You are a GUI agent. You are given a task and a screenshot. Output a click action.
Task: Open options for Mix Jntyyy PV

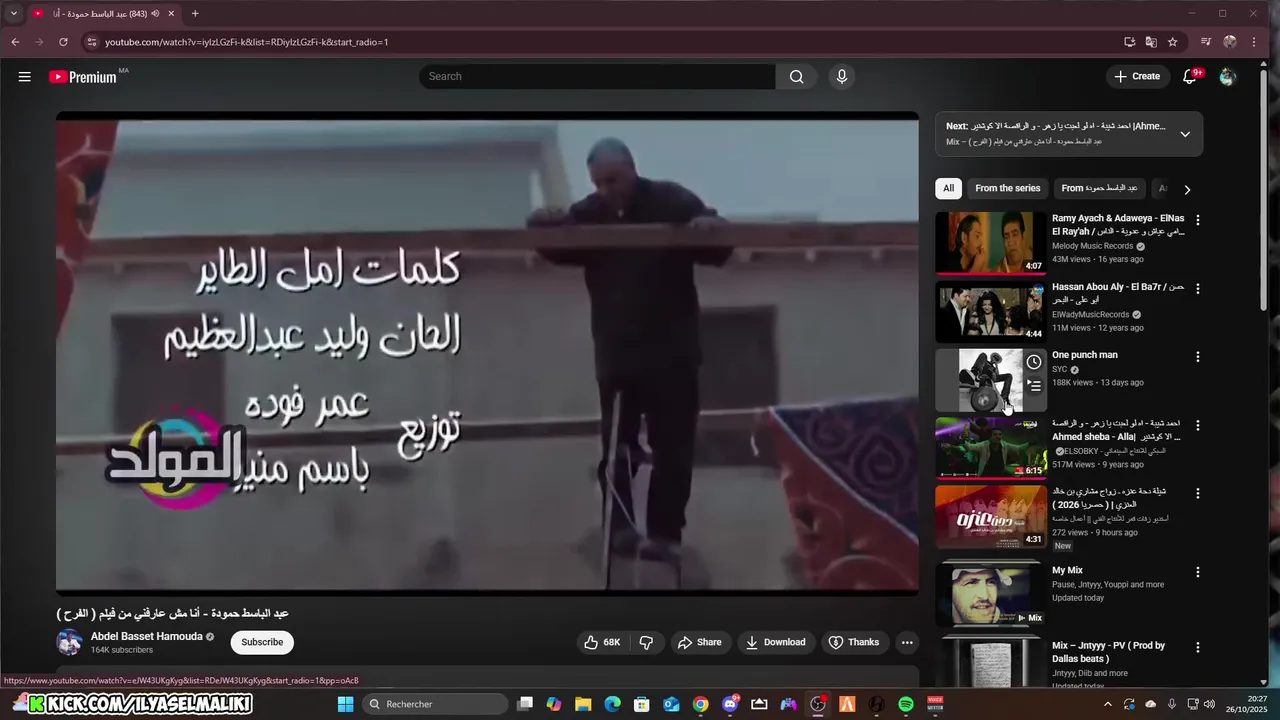point(1197,647)
